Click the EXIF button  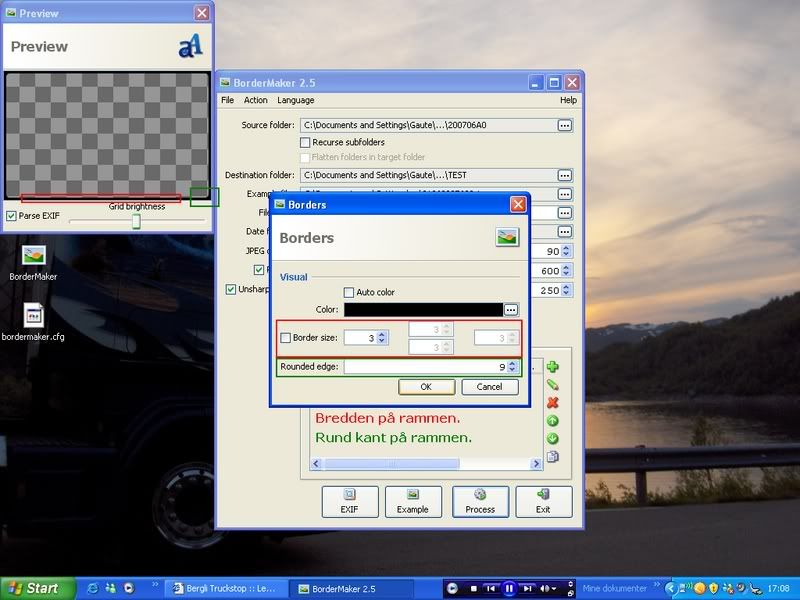point(349,502)
